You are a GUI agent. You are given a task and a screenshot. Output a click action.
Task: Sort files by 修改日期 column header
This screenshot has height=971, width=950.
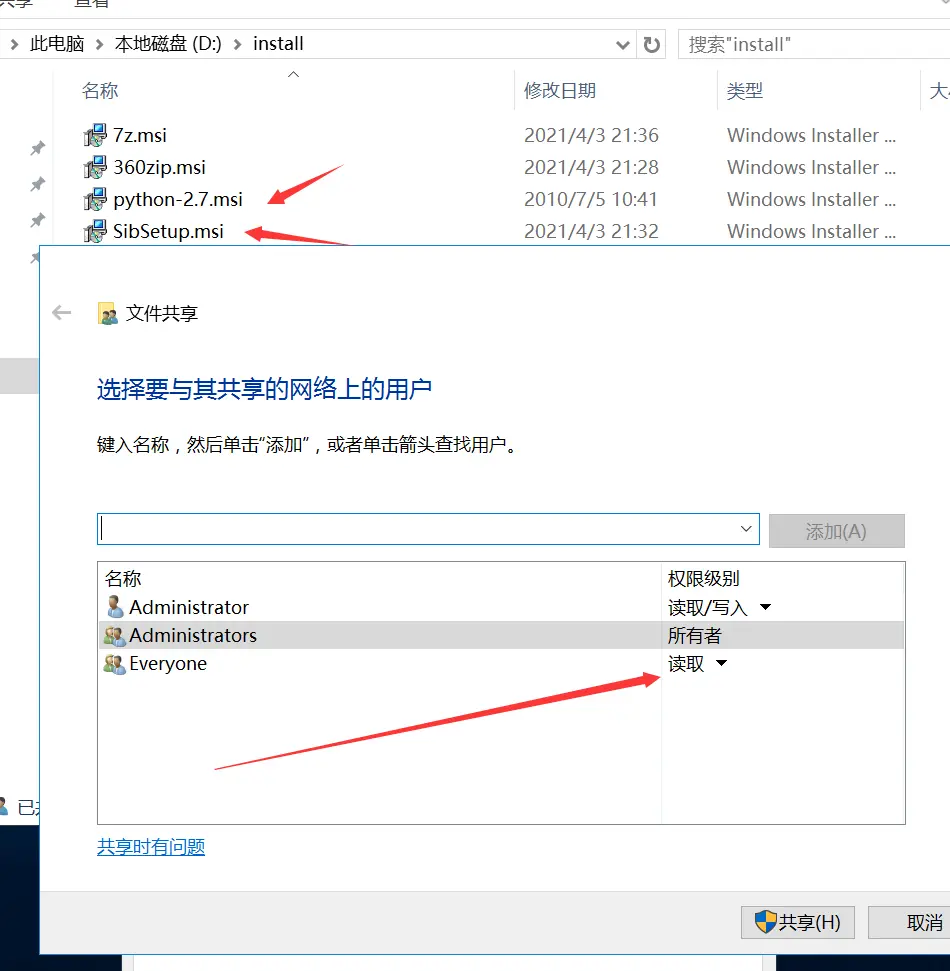tap(560, 91)
